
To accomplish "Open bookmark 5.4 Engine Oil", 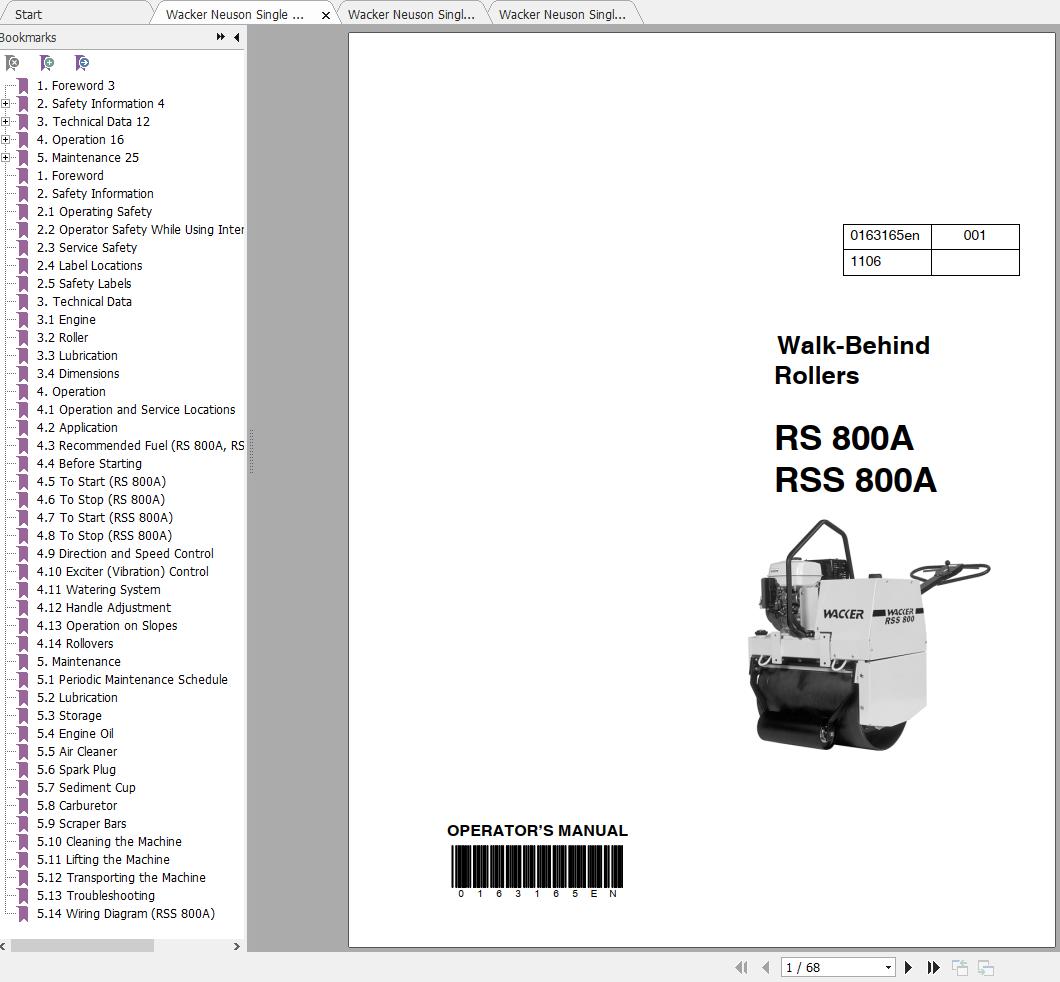I will [x=75, y=734].
